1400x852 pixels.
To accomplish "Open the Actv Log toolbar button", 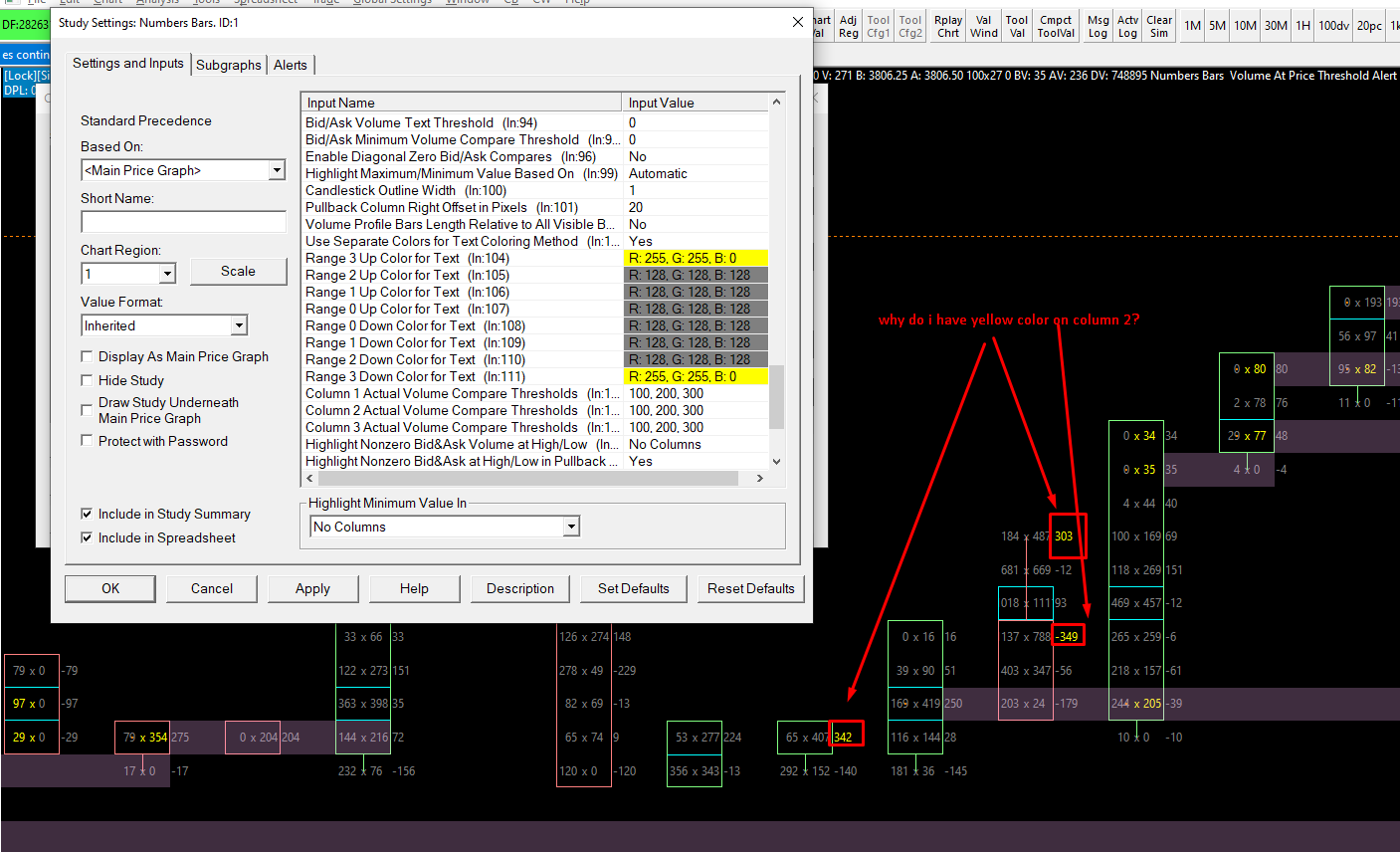I will tap(1127, 26).
